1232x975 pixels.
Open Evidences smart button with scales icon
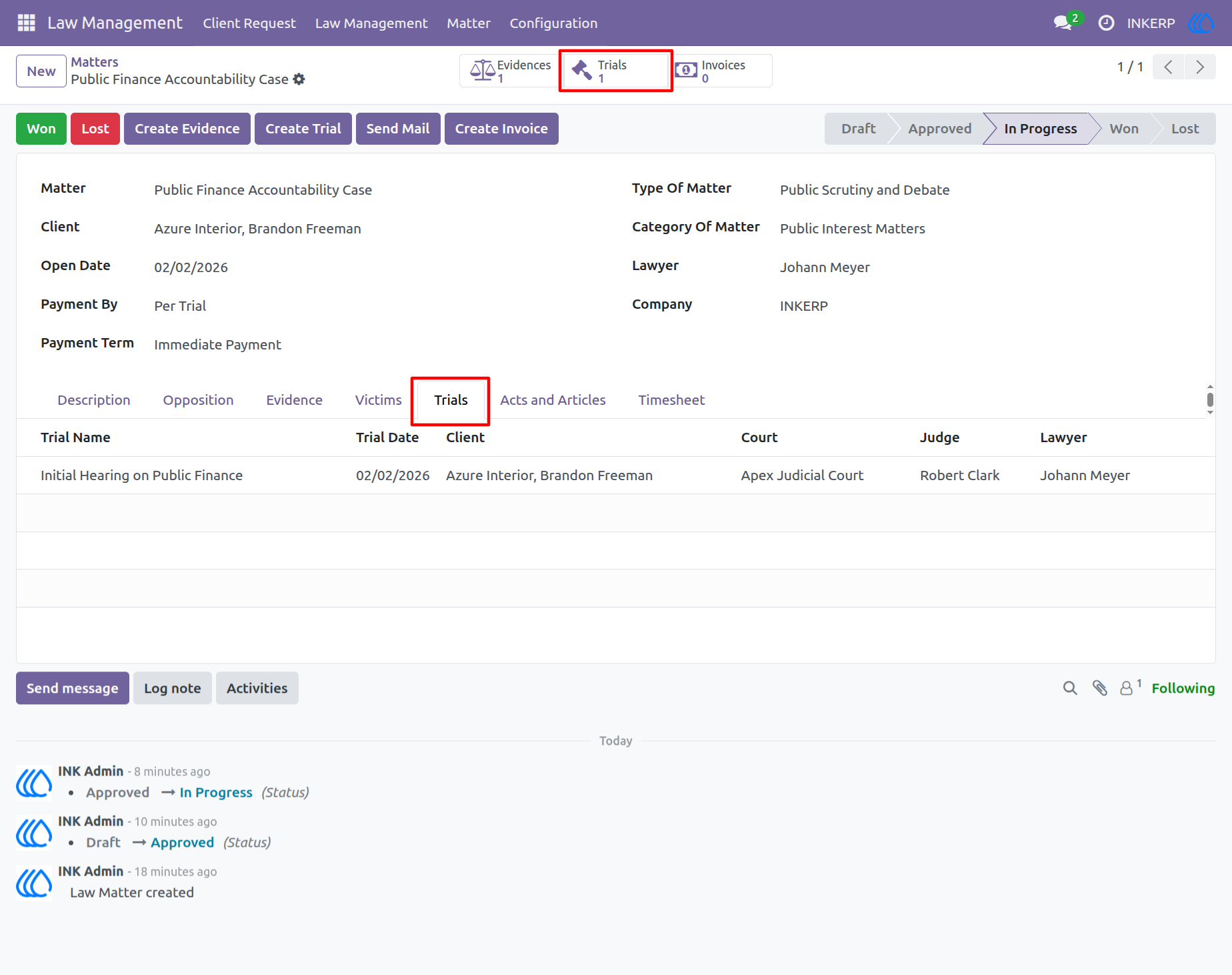[x=511, y=71]
